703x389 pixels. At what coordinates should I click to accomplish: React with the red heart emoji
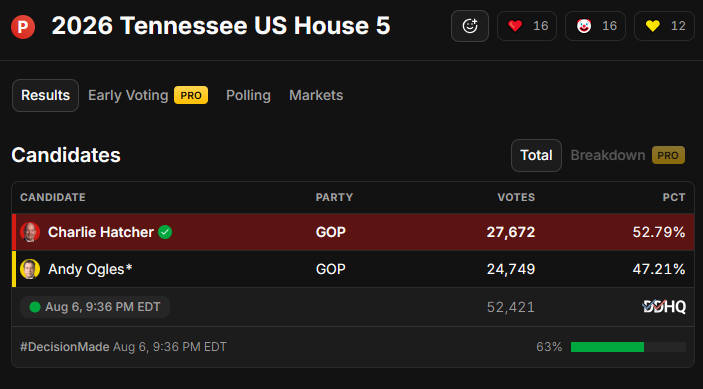click(527, 26)
